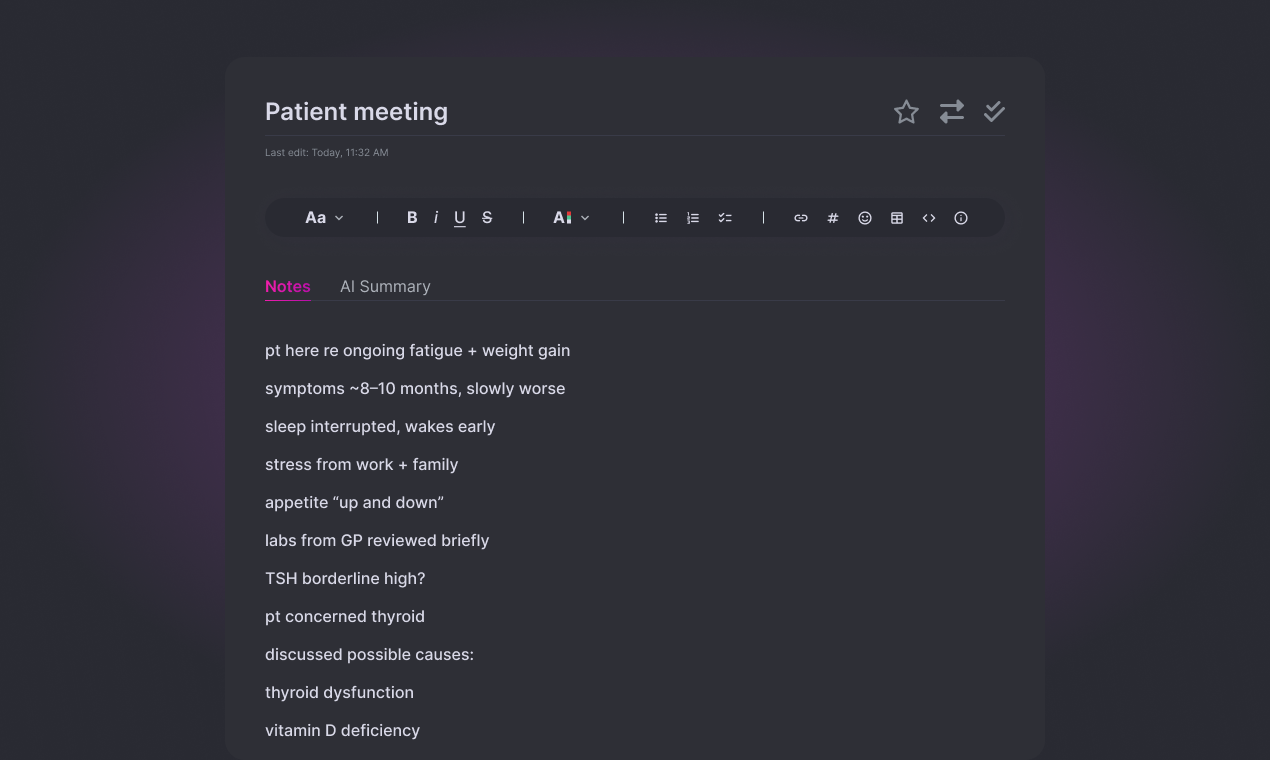The height and width of the screenshot is (760, 1270).
Task: Open the emoji picker
Action: click(x=864, y=217)
